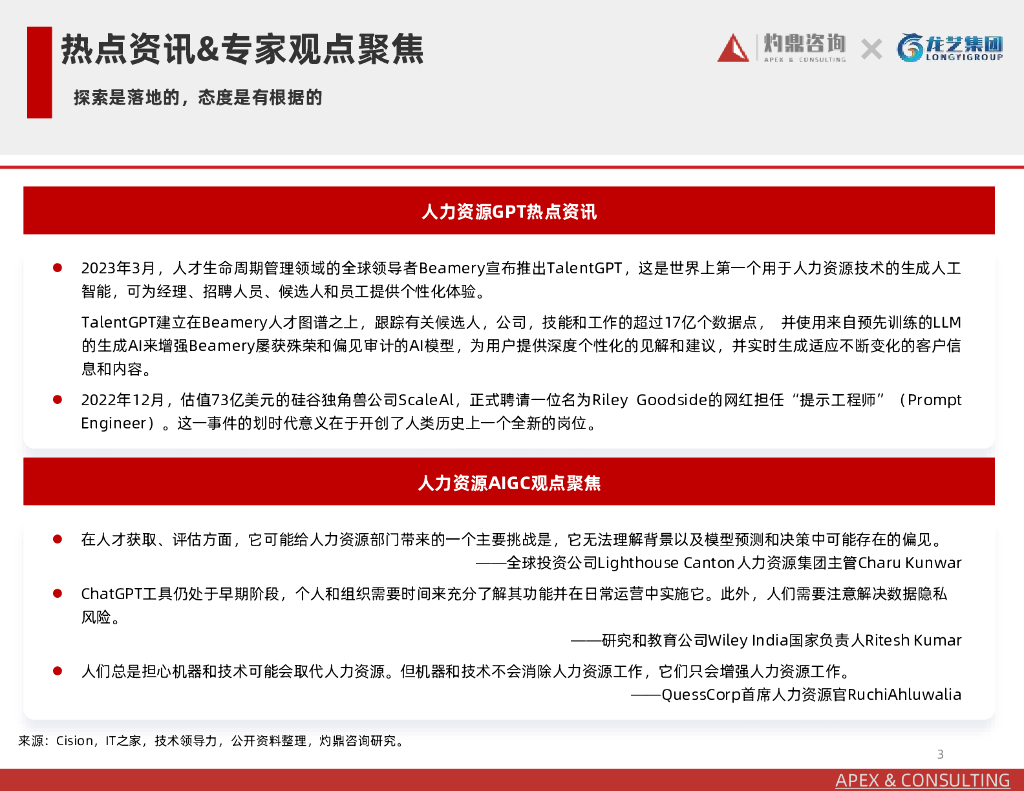Screen dimensions: 1024x791
Task: Click the quote starting 在人才获取、评估方面
Action: click(513, 540)
